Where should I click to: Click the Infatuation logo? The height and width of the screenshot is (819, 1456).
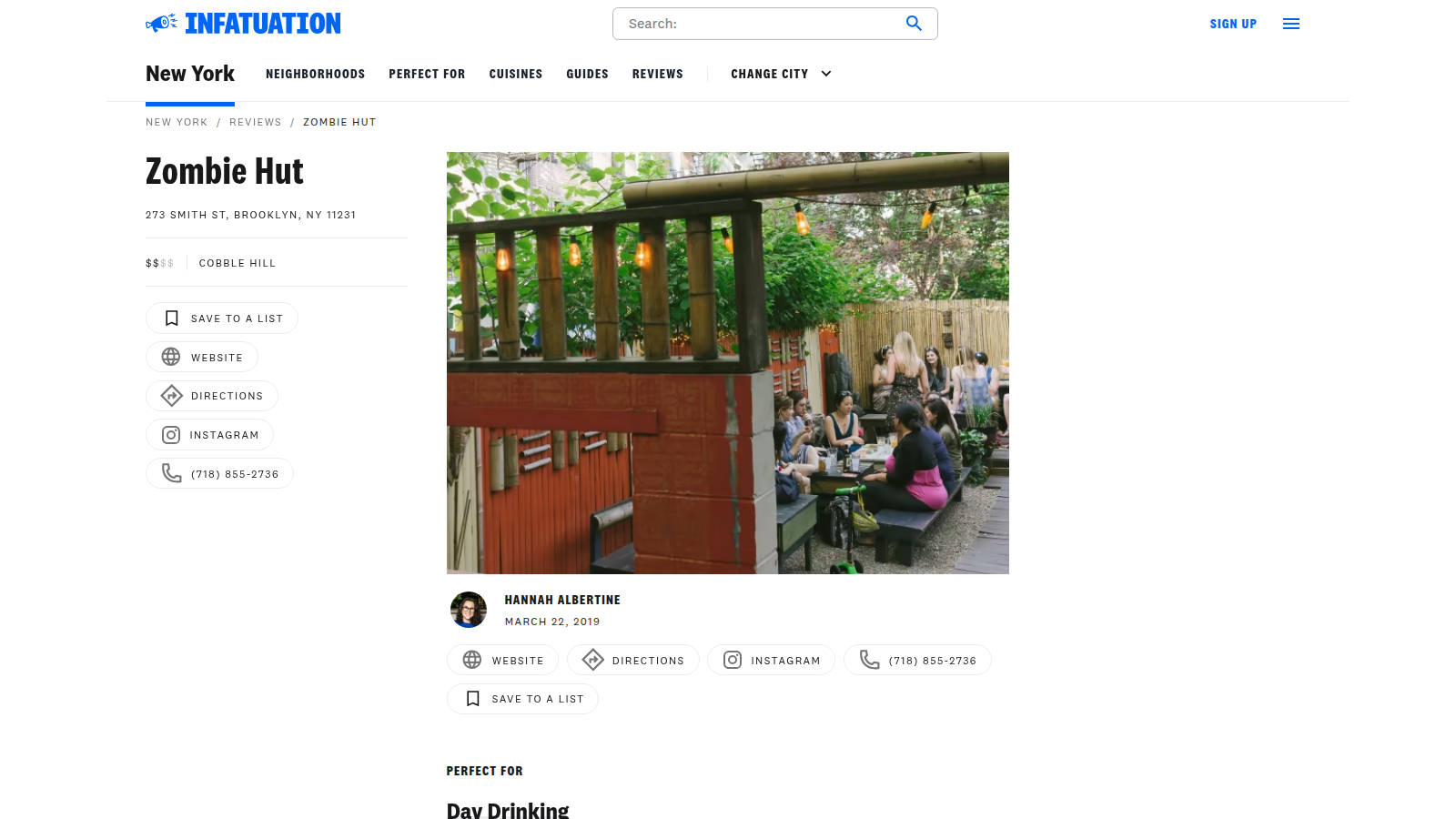243,24
